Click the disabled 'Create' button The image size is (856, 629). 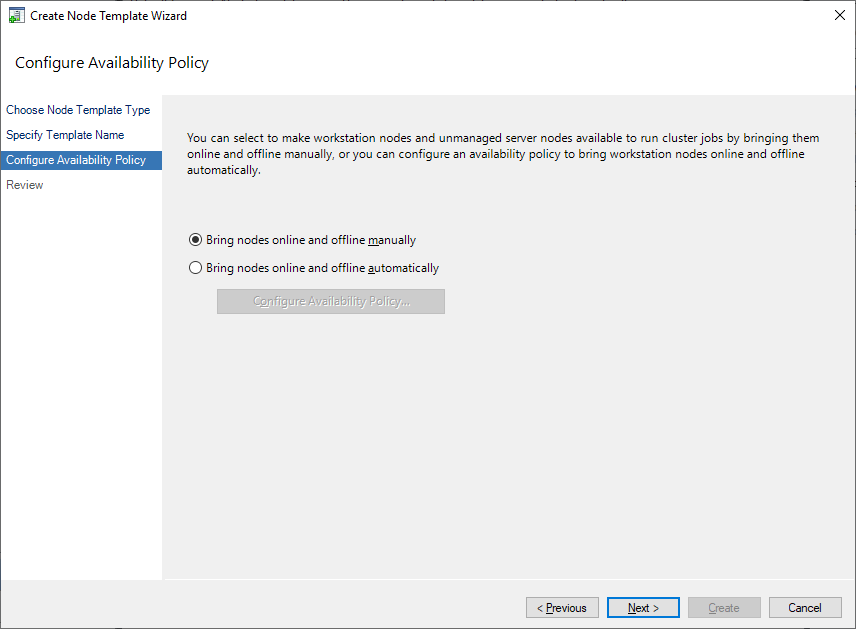(x=723, y=607)
